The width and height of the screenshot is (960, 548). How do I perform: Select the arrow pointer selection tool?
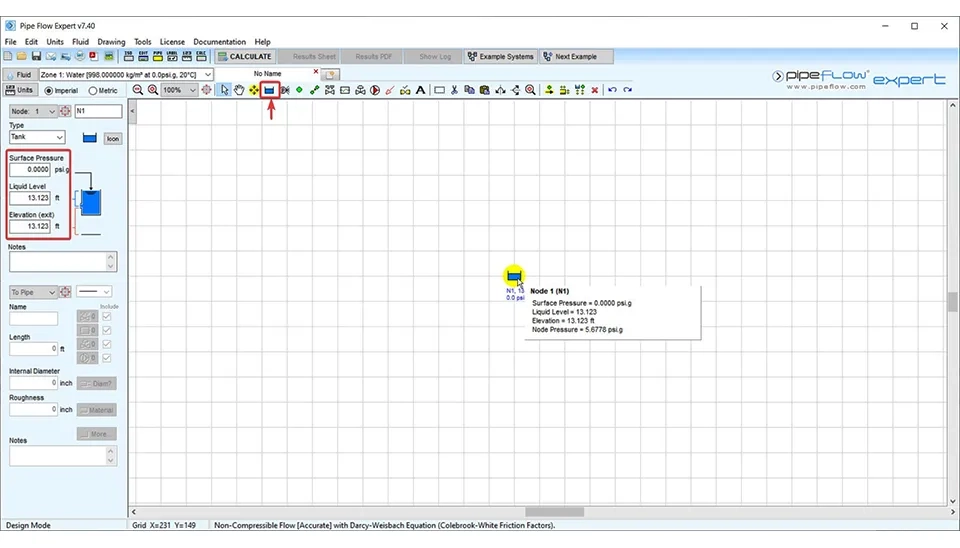(x=225, y=90)
